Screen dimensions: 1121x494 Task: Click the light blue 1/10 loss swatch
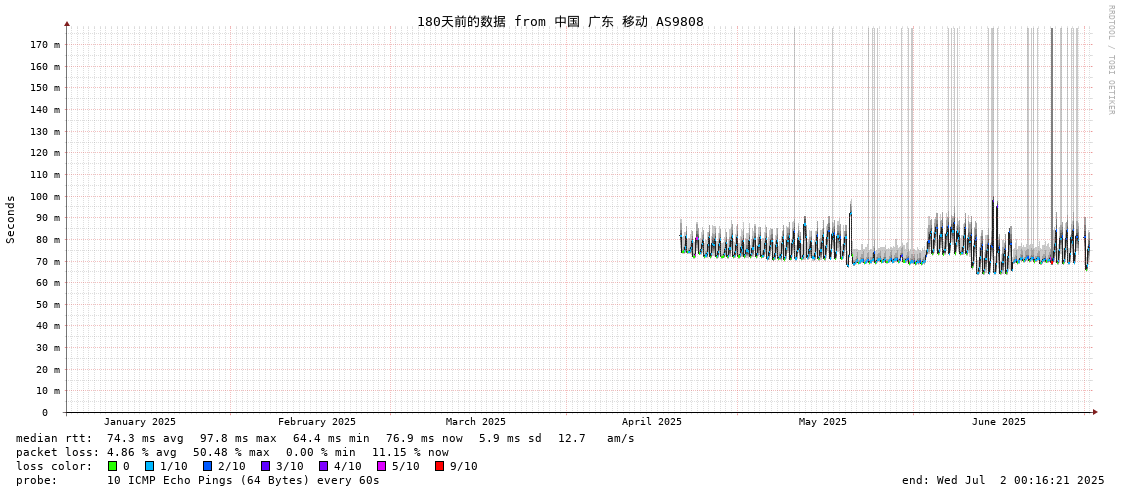(149, 466)
